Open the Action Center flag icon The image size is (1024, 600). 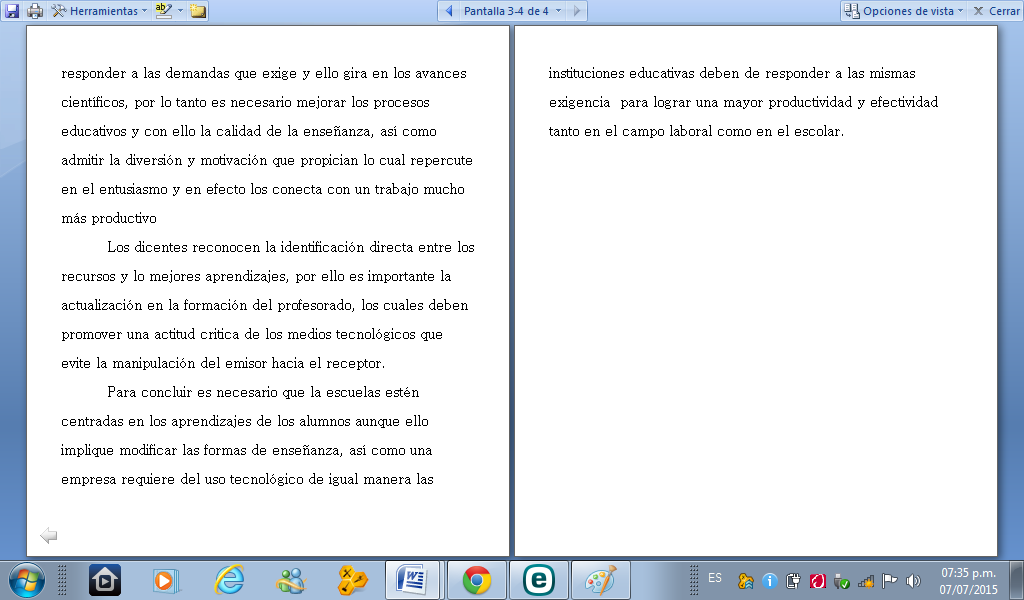tap(889, 580)
